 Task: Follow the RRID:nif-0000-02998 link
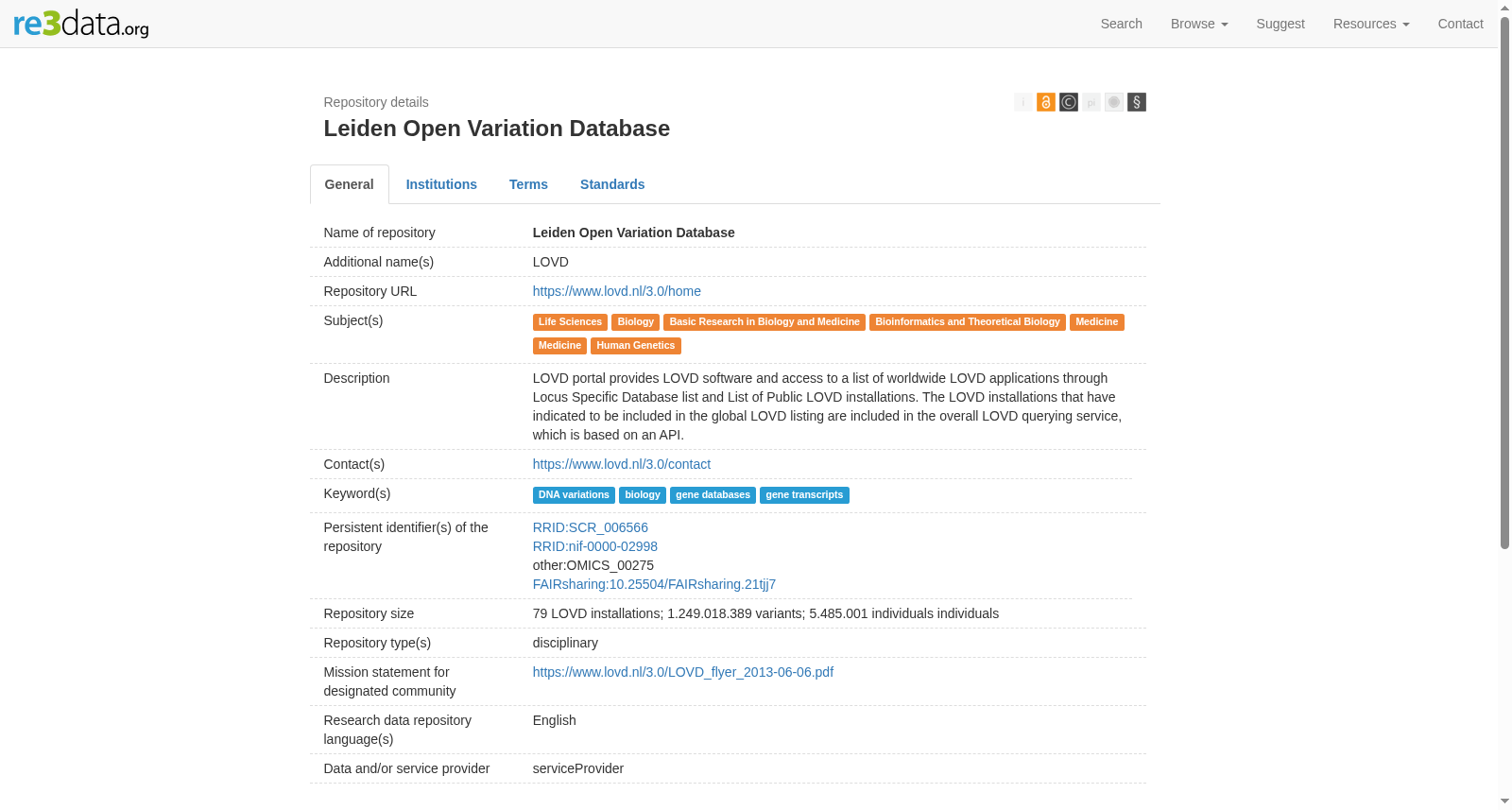pos(595,546)
